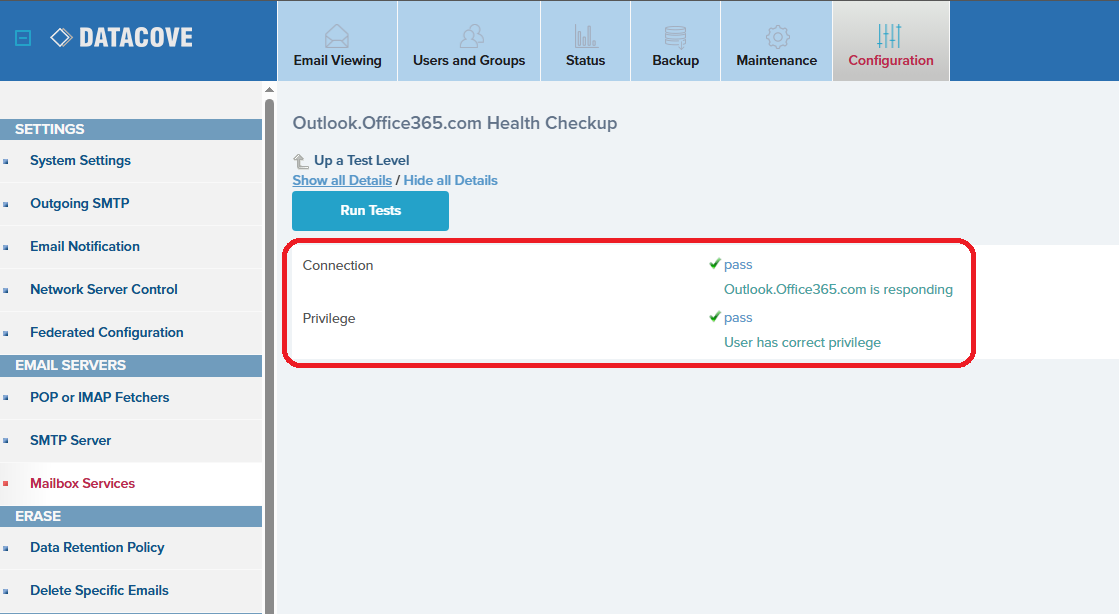
Task: Switch to Users and Groups tab
Action: tap(469, 41)
